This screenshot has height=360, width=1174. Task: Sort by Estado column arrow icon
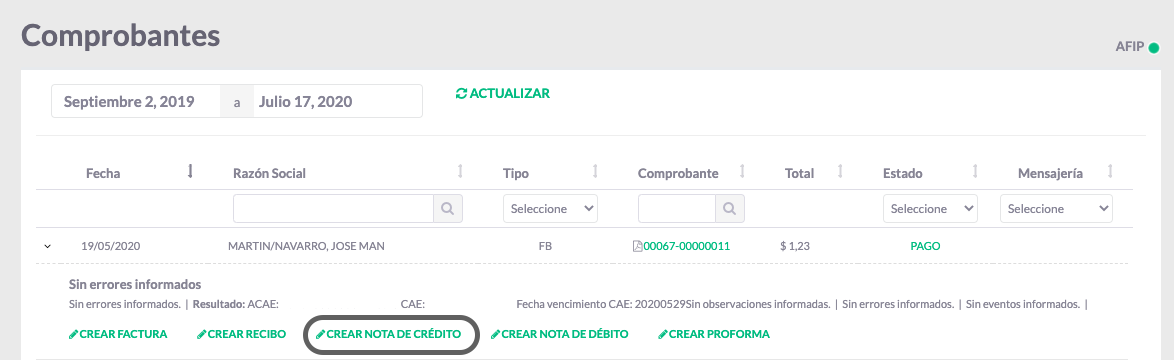coord(975,172)
